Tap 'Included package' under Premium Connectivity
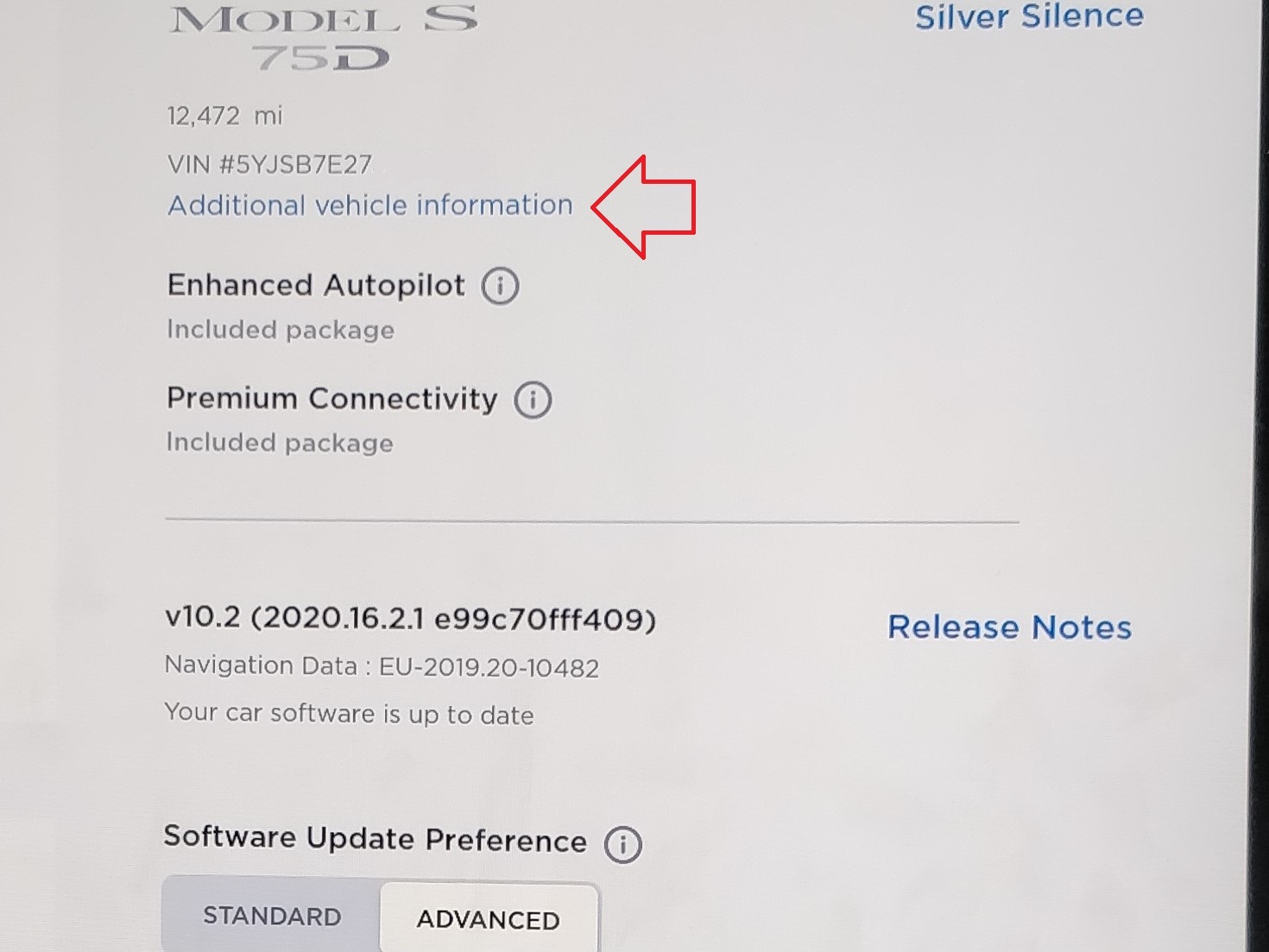 point(280,443)
